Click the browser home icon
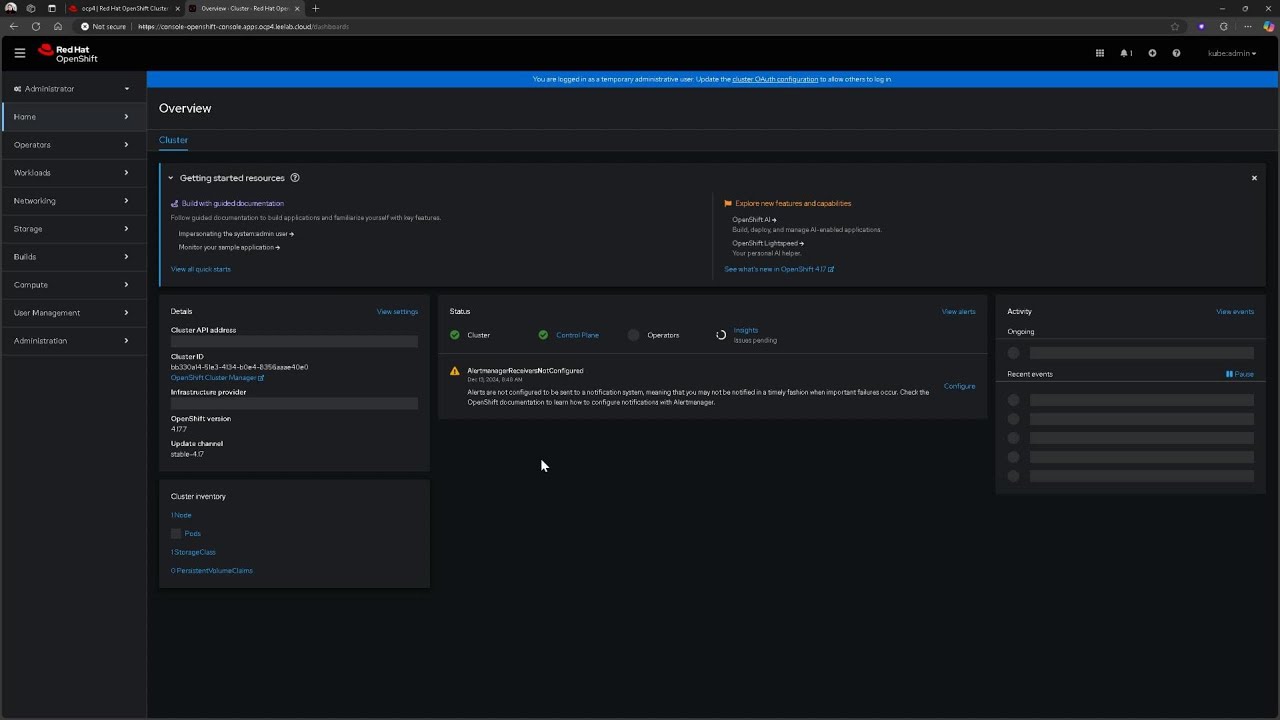Screen dimensions: 1280x720 [58, 26]
